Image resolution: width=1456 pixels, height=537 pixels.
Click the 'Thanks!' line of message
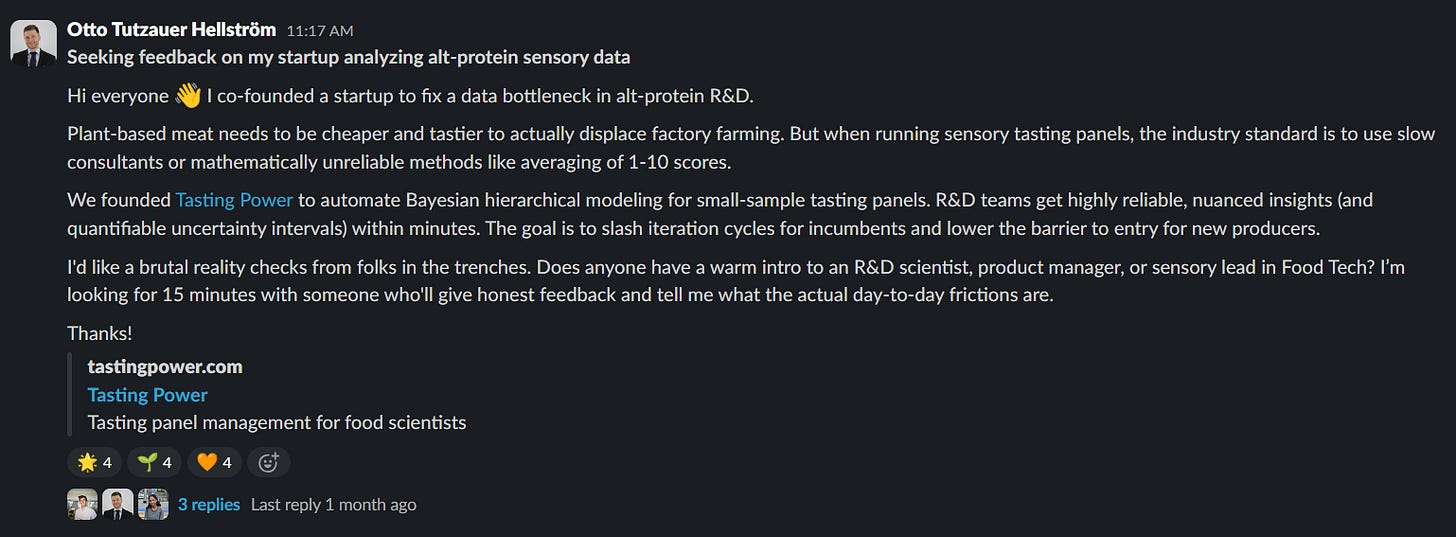click(100, 333)
